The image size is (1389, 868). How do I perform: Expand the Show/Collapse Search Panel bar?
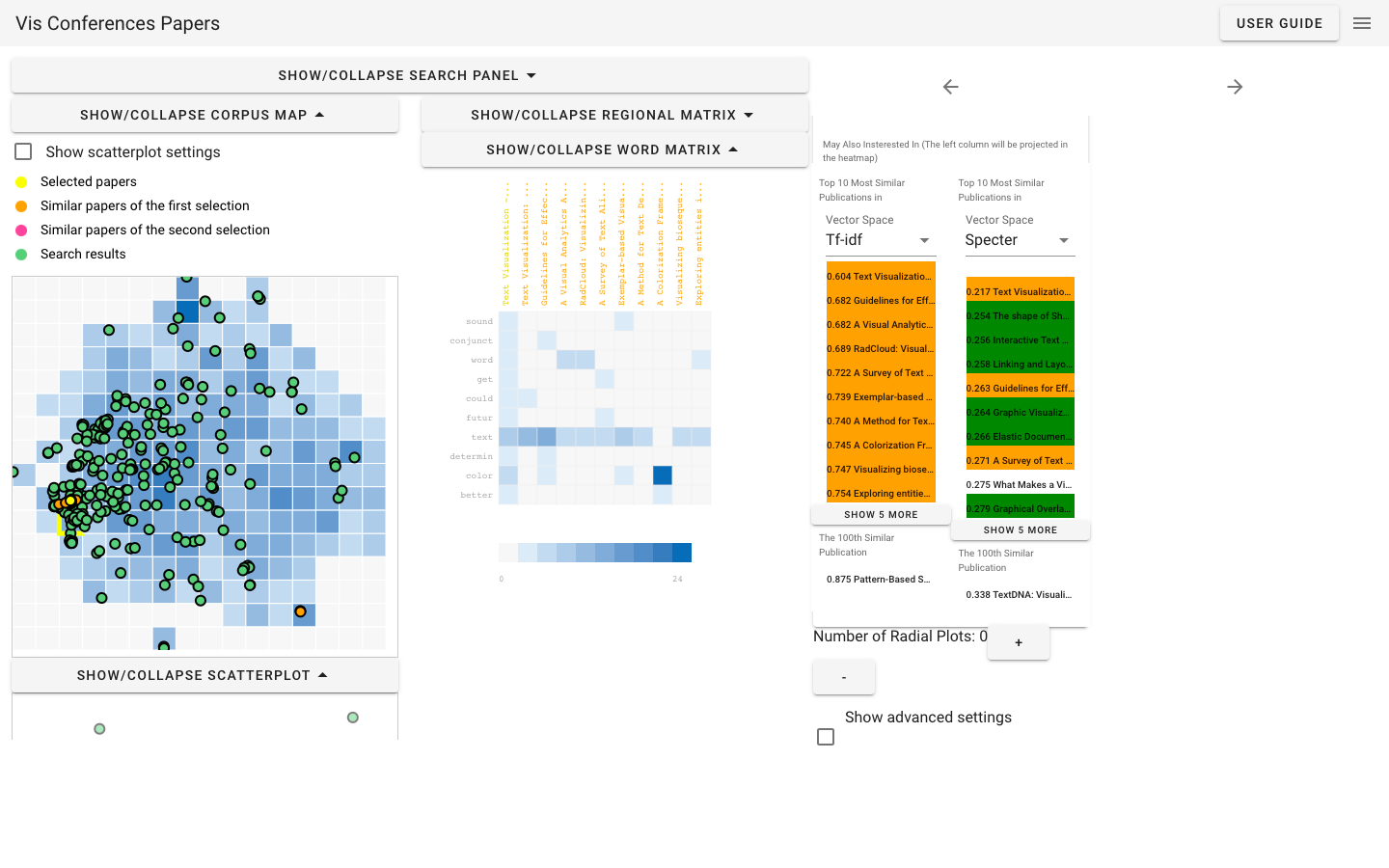click(x=410, y=75)
